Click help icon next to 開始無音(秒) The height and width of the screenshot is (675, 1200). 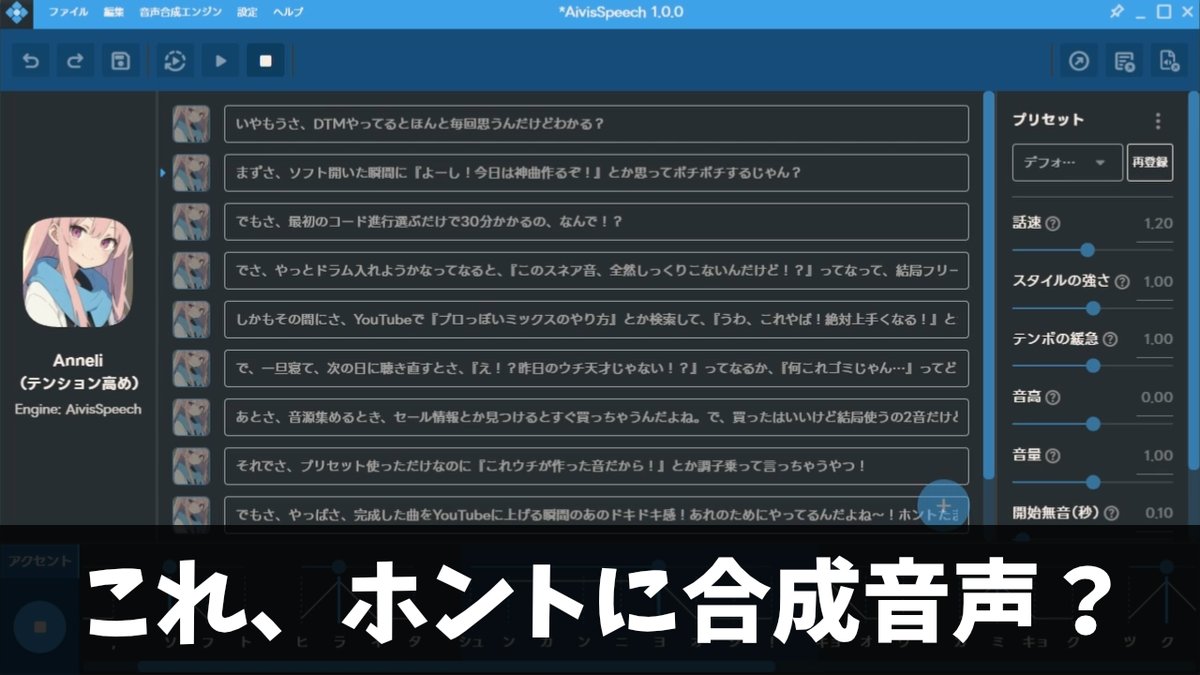point(1112,514)
